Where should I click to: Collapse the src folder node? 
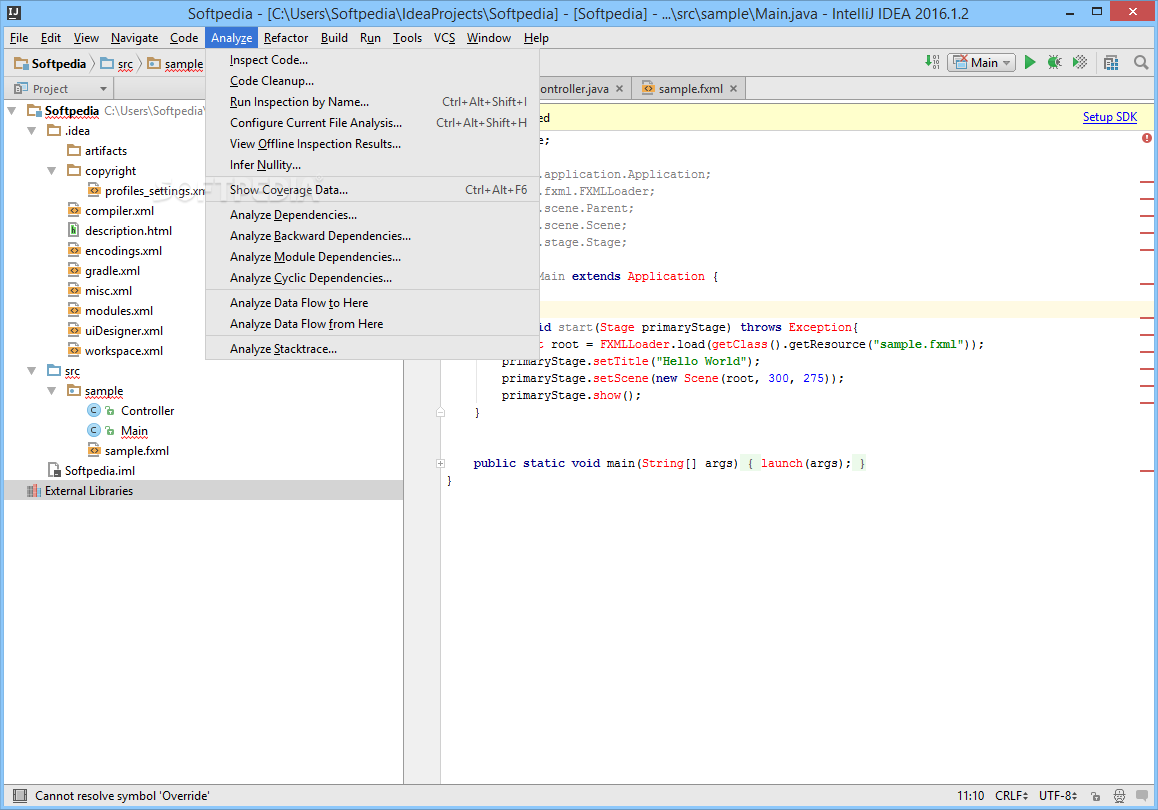click(x=32, y=371)
